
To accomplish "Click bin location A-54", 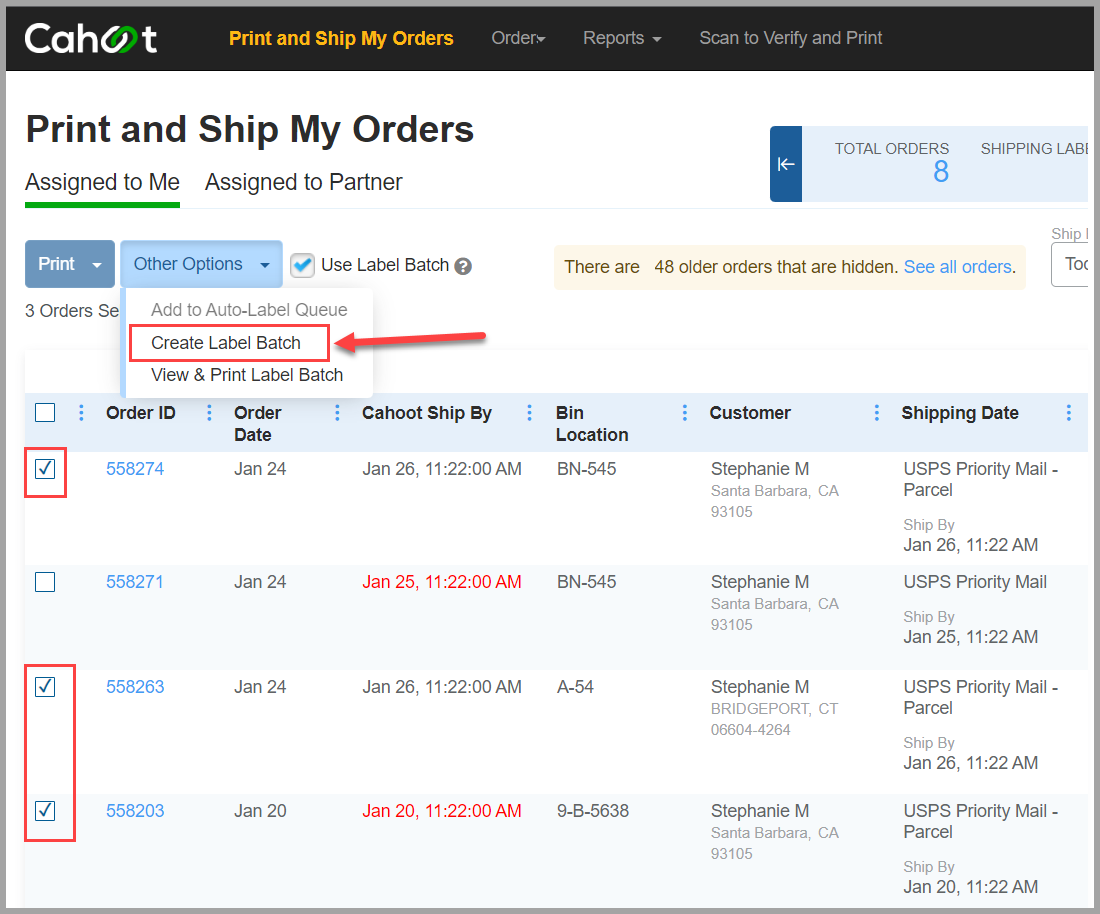I will coord(575,686).
